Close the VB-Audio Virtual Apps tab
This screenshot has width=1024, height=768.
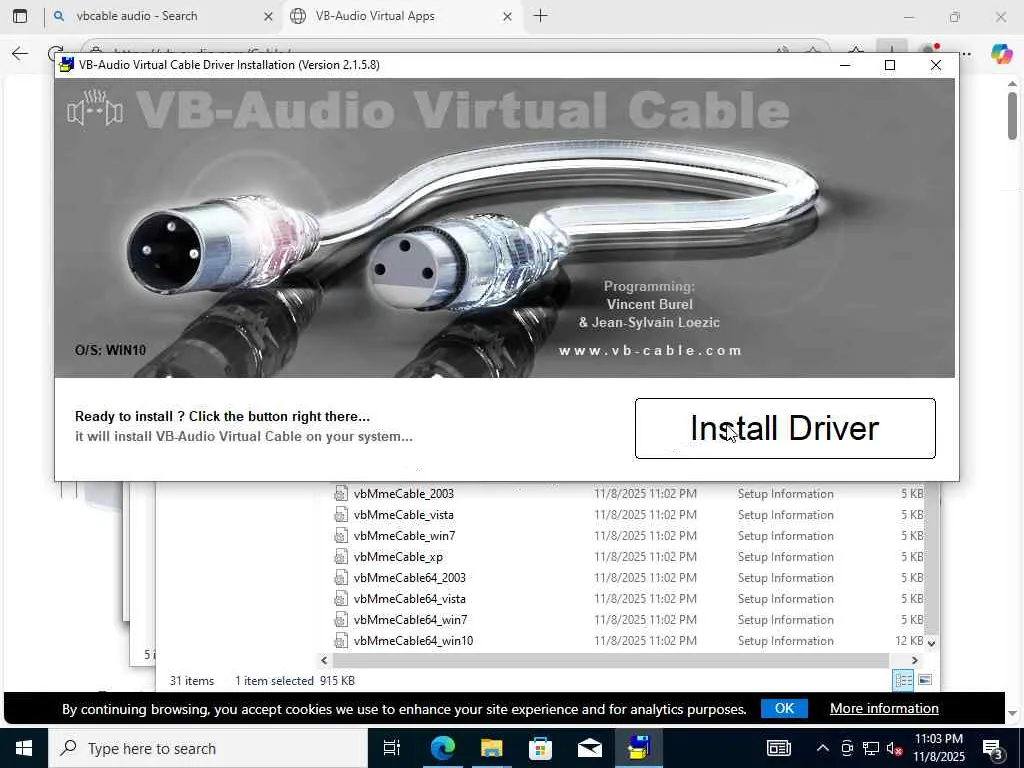click(507, 17)
